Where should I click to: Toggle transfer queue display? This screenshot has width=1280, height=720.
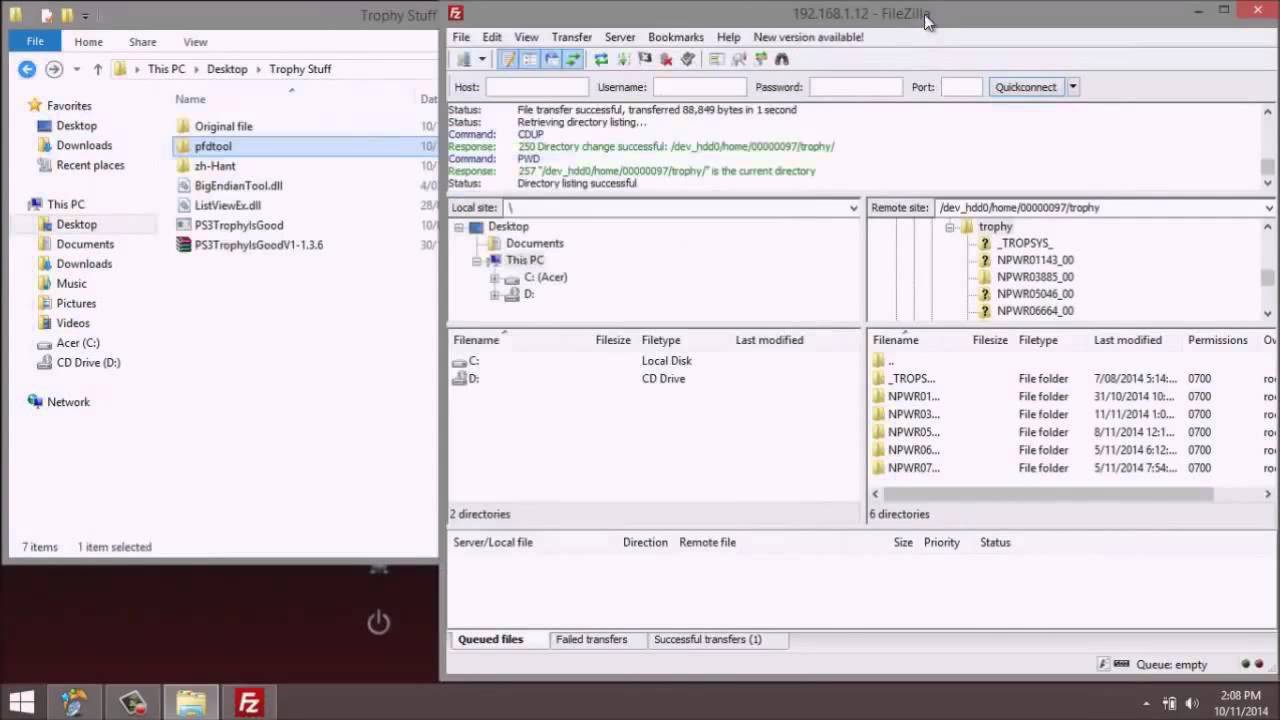tap(573, 60)
